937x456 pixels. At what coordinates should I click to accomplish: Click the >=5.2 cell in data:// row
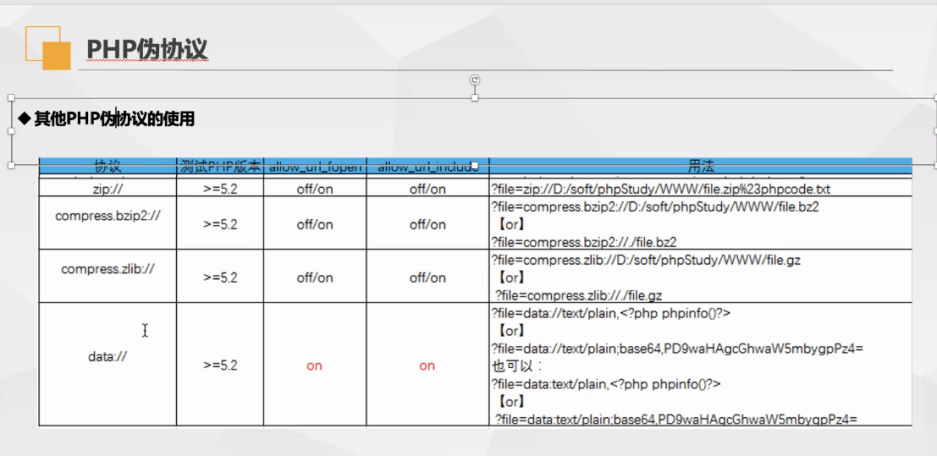point(220,366)
